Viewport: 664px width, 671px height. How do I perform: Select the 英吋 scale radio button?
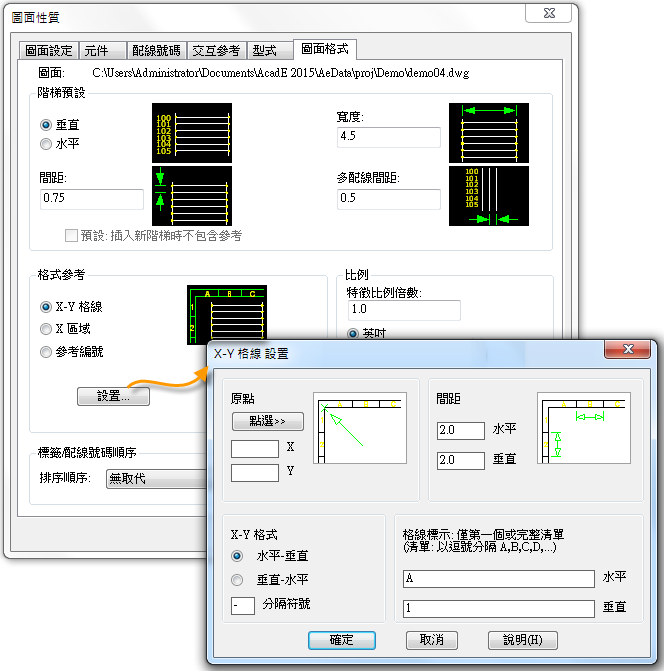coord(353,333)
